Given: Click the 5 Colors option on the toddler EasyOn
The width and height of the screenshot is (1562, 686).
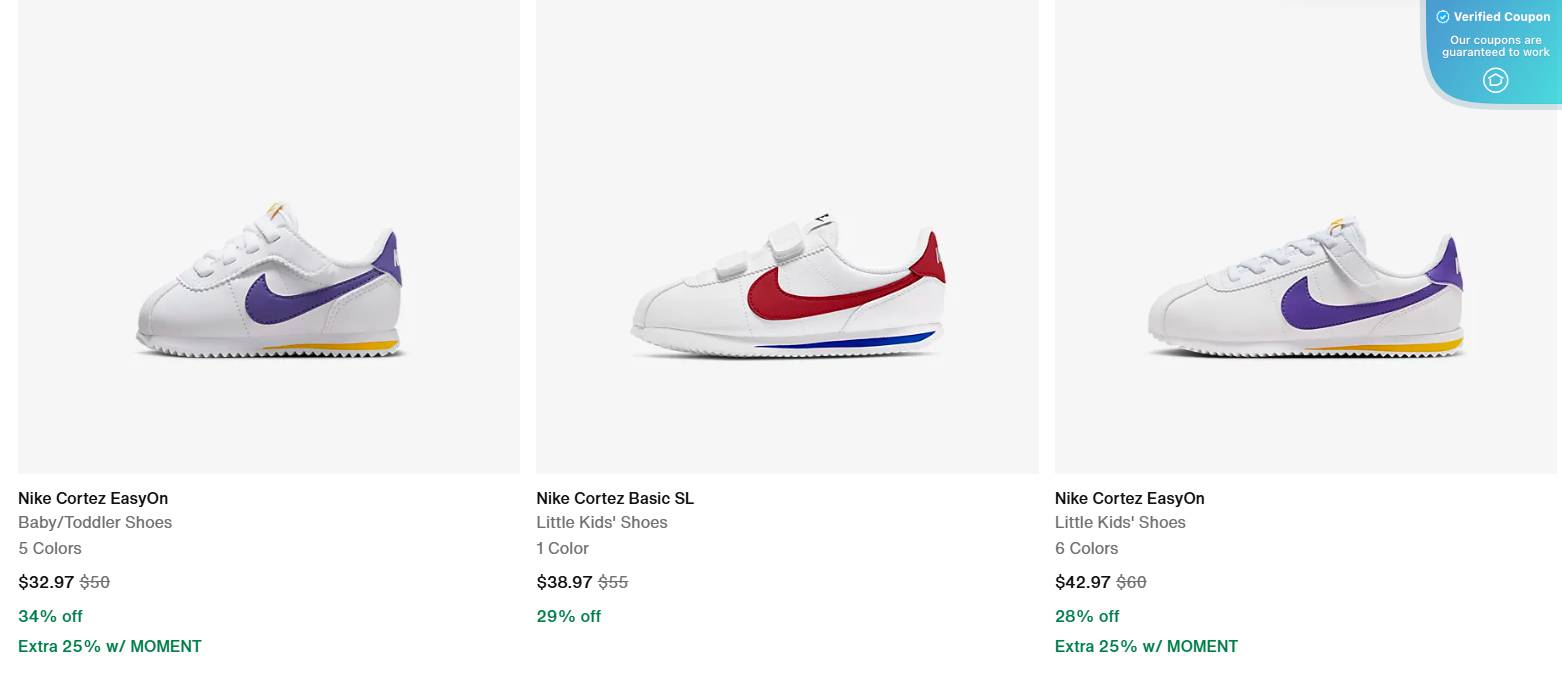Looking at the screenshot, I should [x=50, y=548].
